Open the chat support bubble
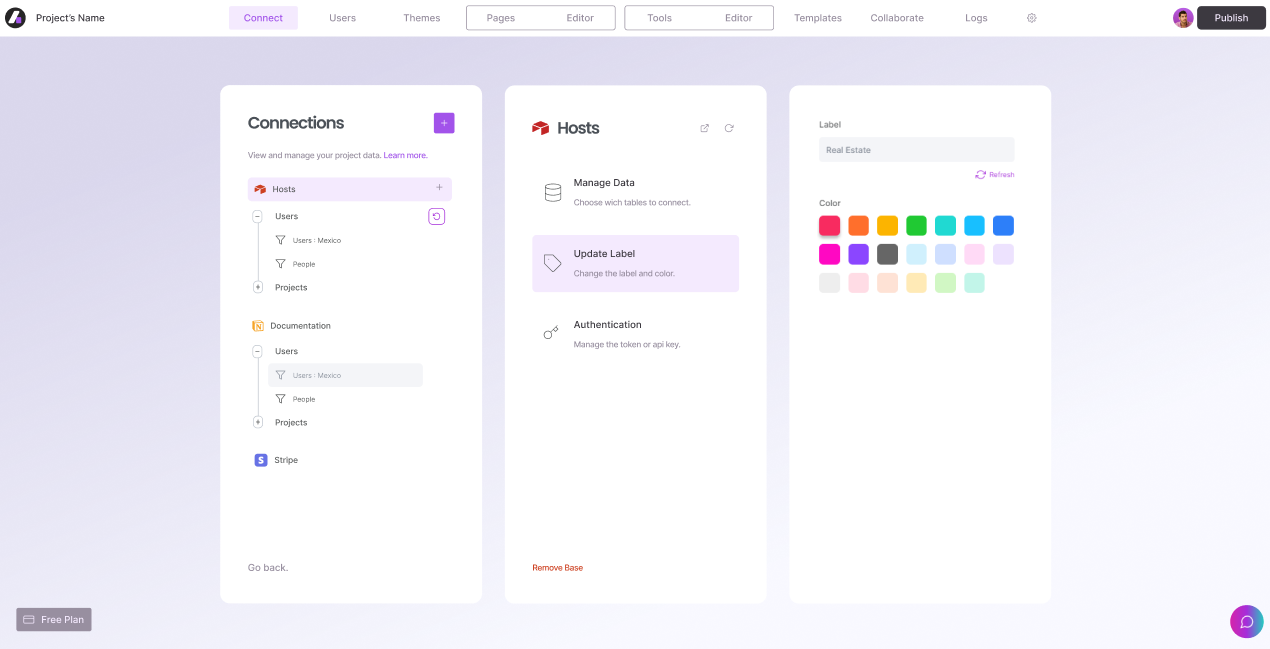This screenshot has height=649, width=1270. [x=1247, y=621]
